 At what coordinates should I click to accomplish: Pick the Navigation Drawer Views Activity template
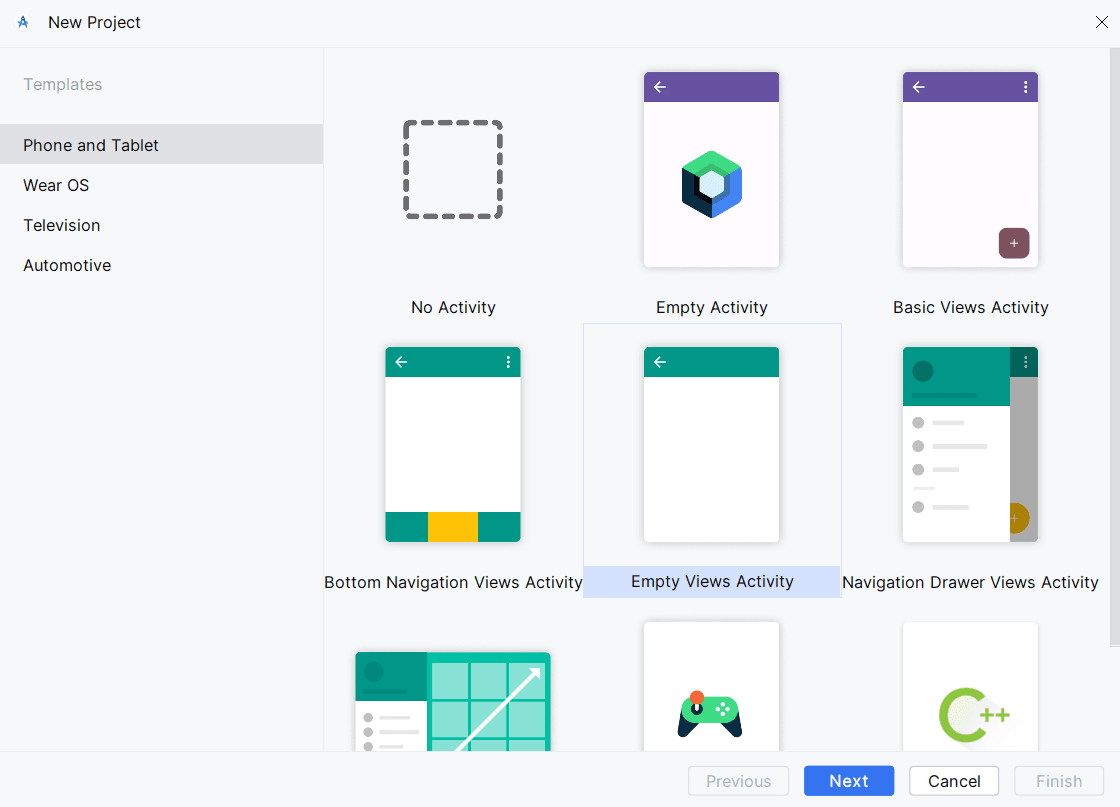[x=969, y=444]
